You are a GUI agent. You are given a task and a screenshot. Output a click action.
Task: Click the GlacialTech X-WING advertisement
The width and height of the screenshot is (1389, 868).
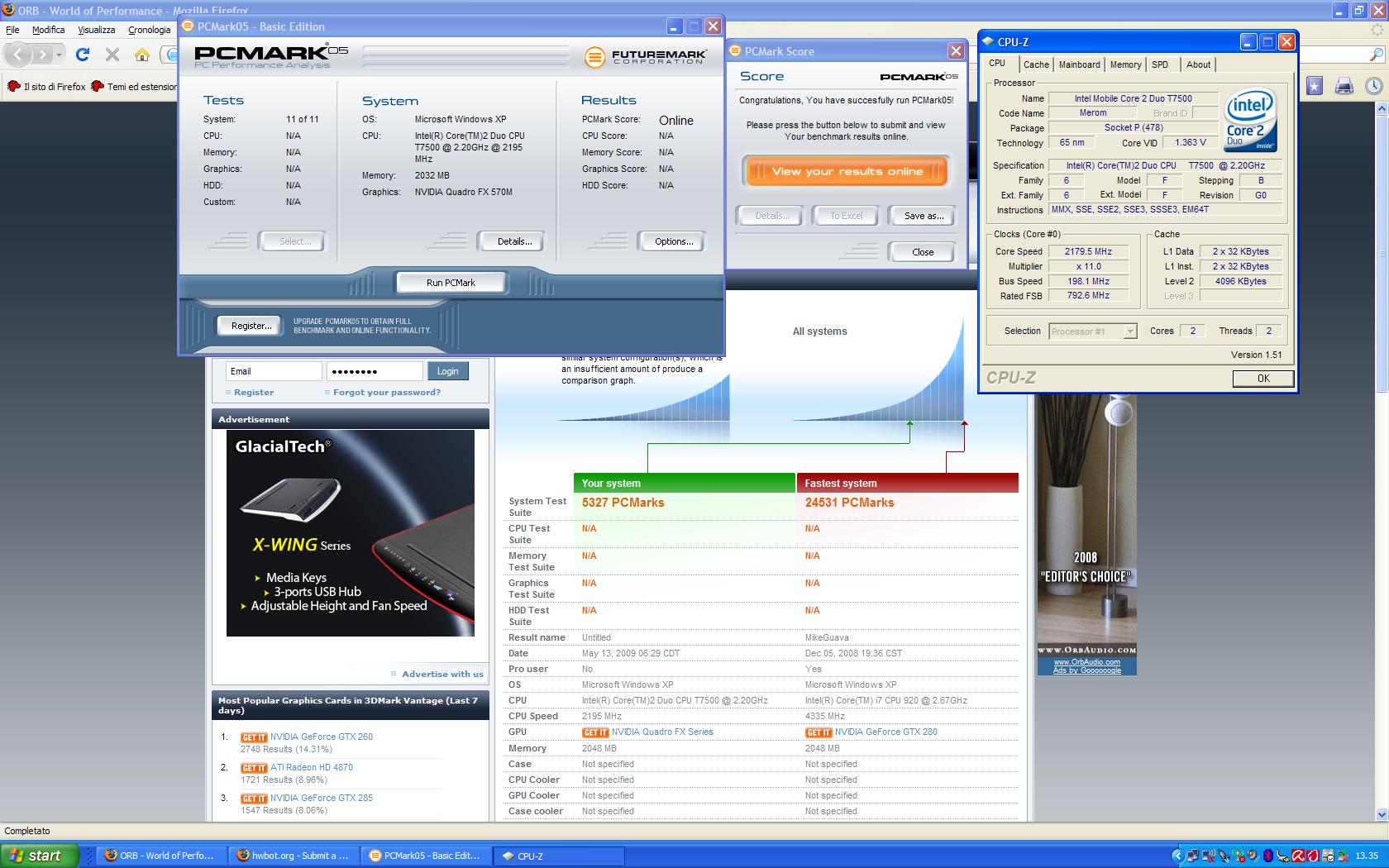[x=351, y=533]
